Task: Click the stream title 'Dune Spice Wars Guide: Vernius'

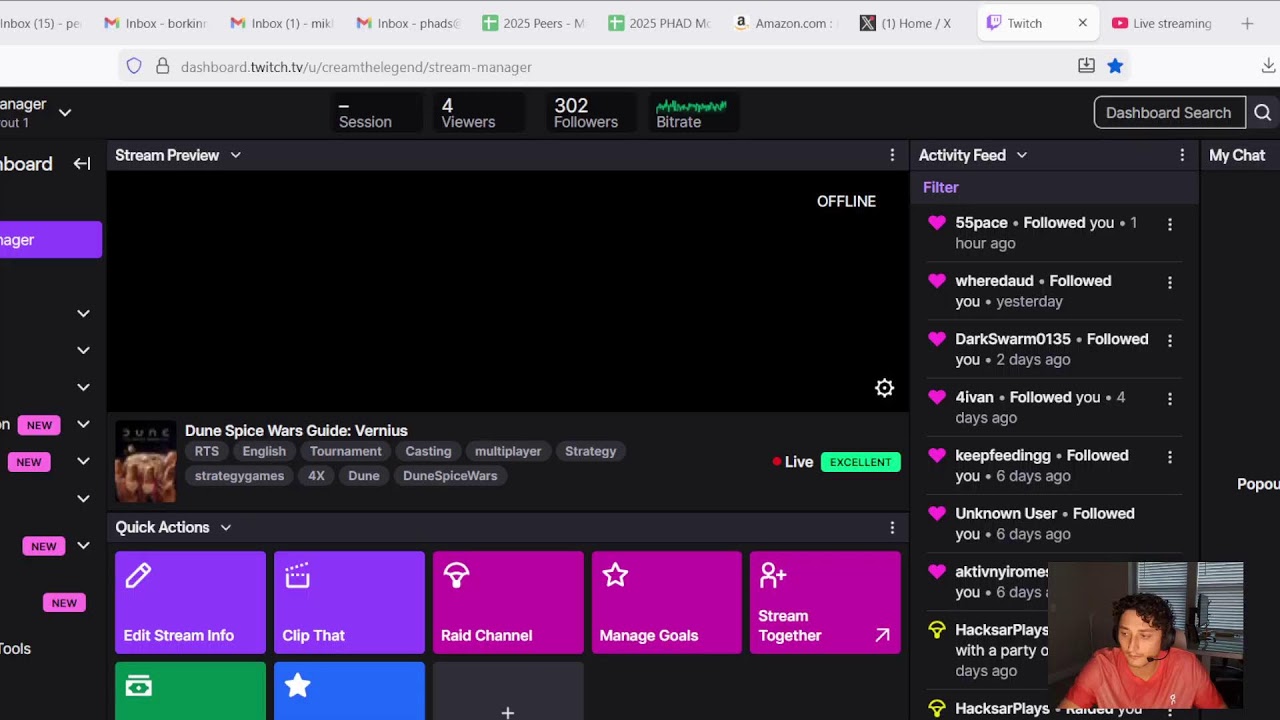Action: [x=296, y=430]
